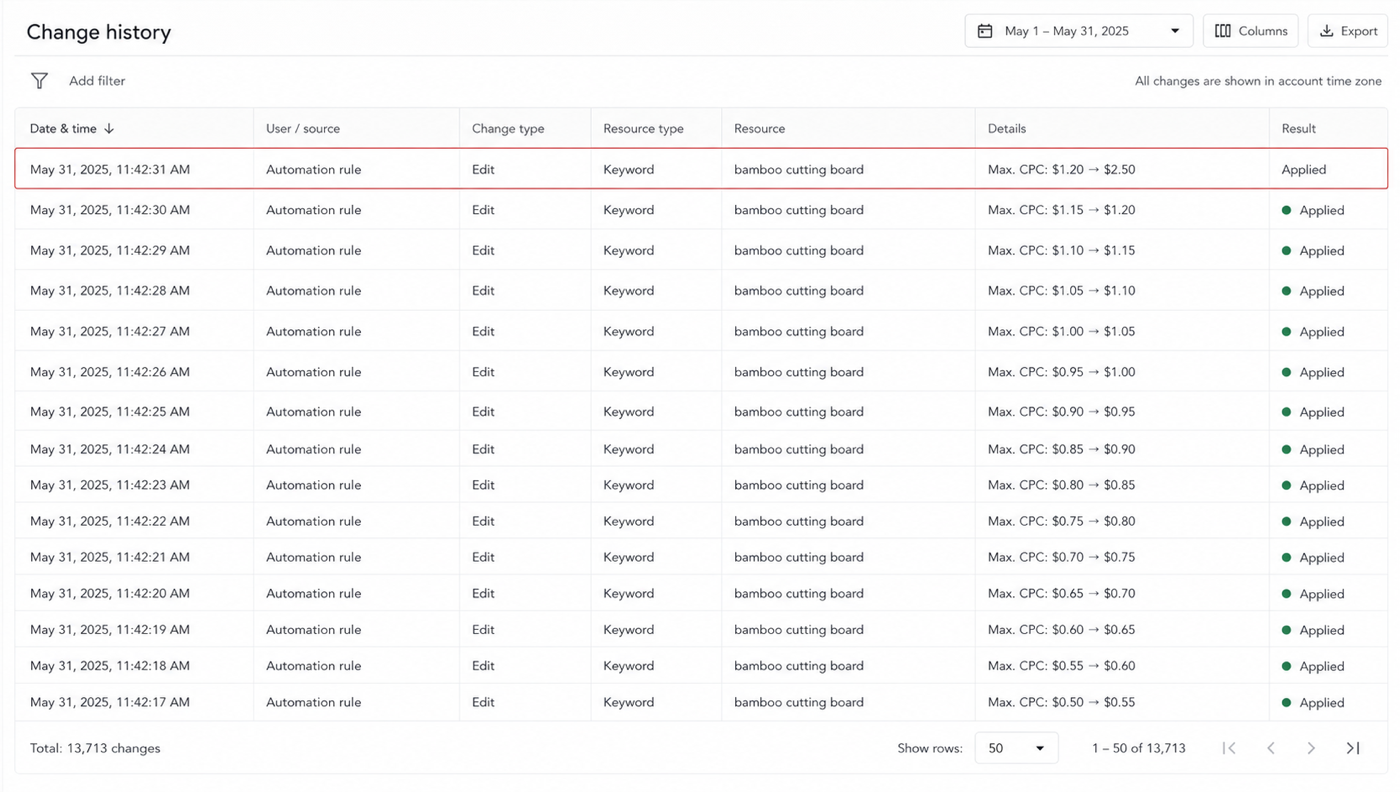The width and height of the screenshot is (1400, 792).
Task: Click Max. CPC: $0.90 → $0.95 detail
Action: pyautogui.click(x=1061, y=412)
